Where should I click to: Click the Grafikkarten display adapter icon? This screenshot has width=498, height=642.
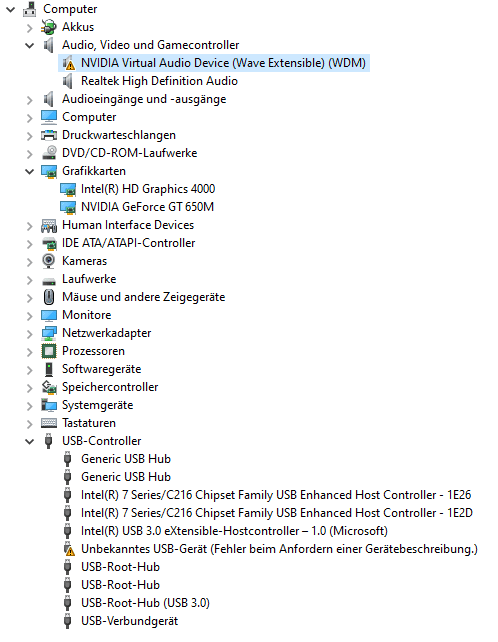pyautogui.click(x=49, y=171)
